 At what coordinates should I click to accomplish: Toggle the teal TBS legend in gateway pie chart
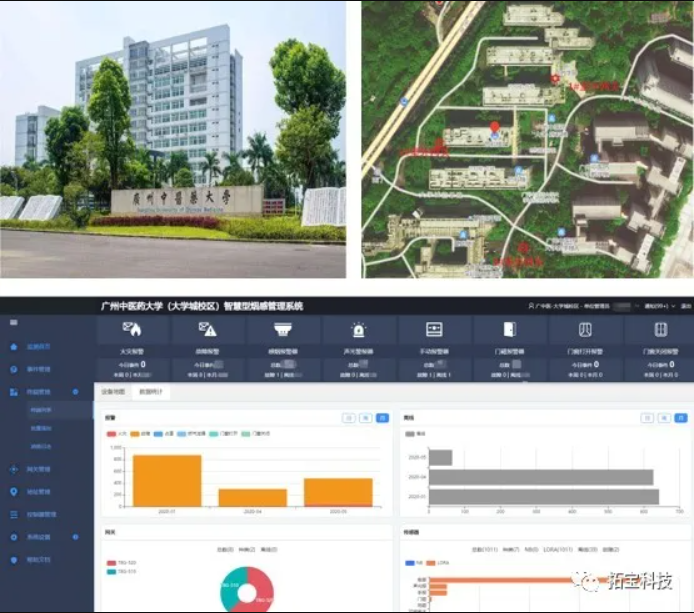110,572
